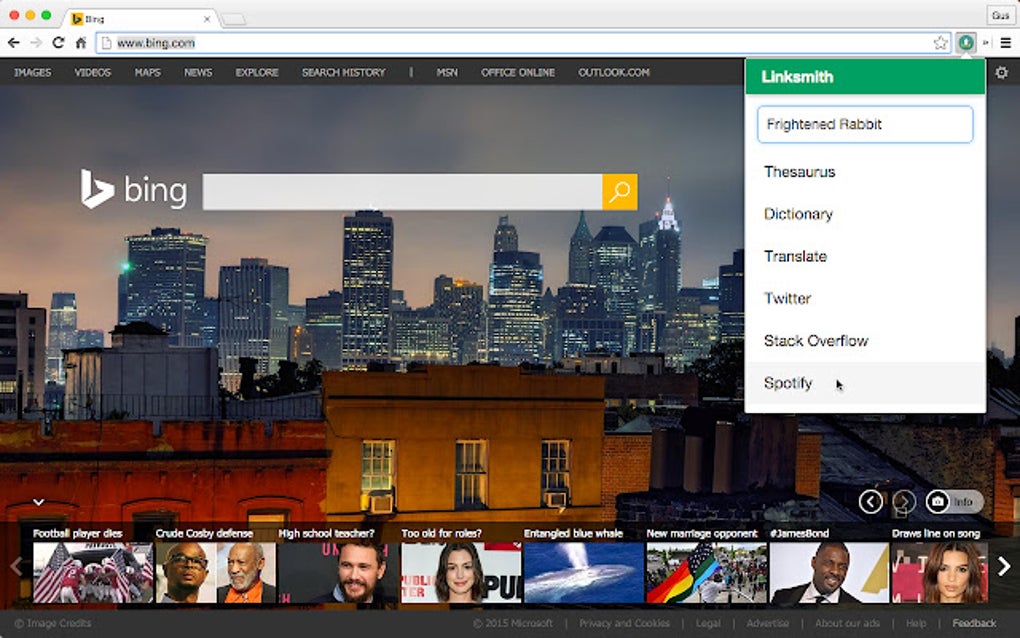The width and height of the screenshot is (1020, 638).
Task: Click the Bing search text box
Action: tap(402, 191)
